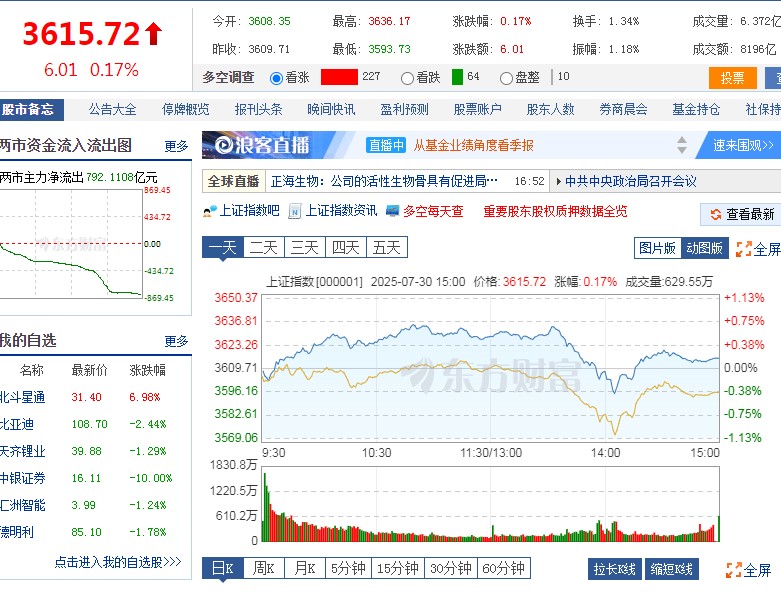Select the 三天 chart tab
Screen dimensions: 781x593
[304, 247]
